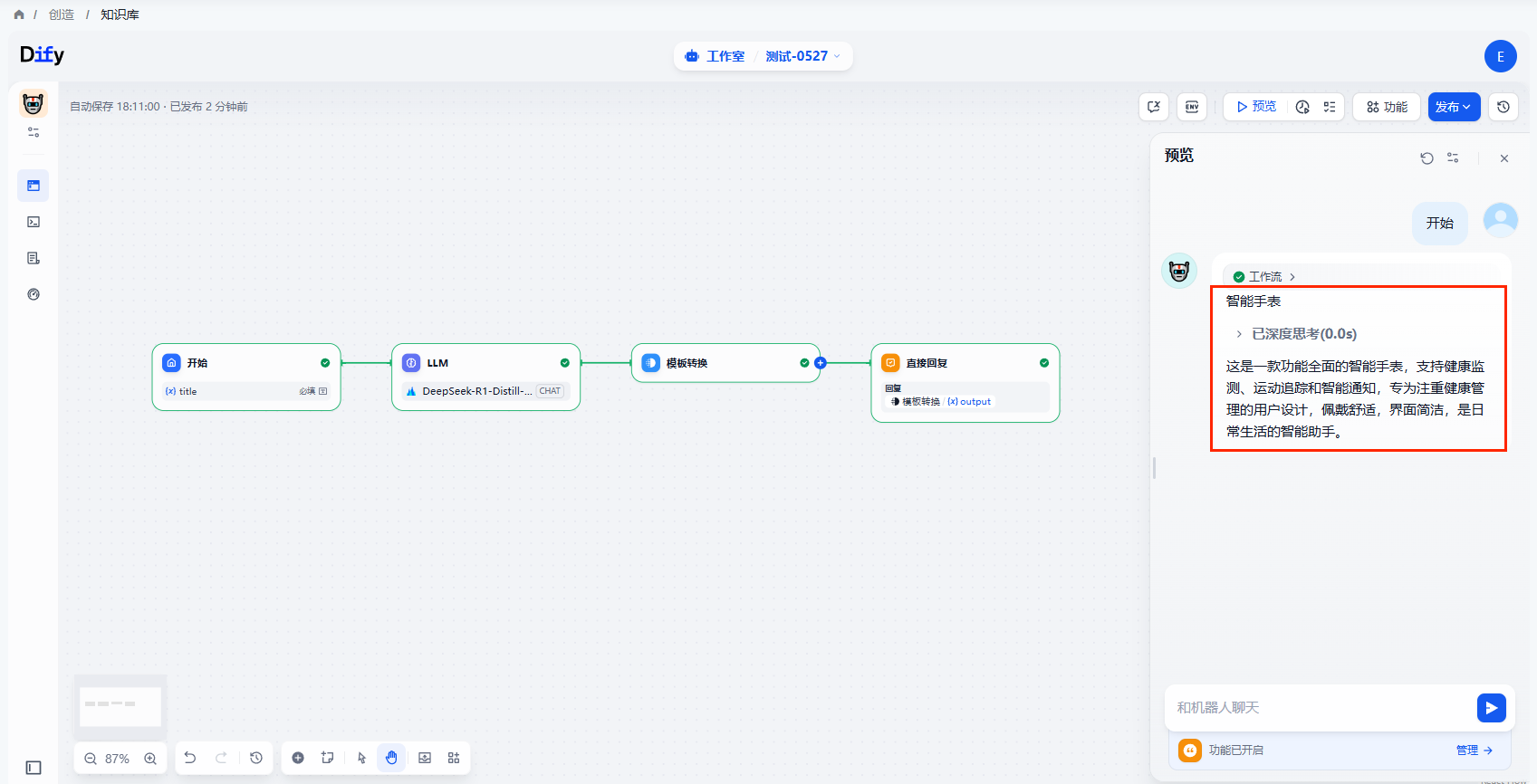Open the run history clock-play icon

[x=1302, y=107]
